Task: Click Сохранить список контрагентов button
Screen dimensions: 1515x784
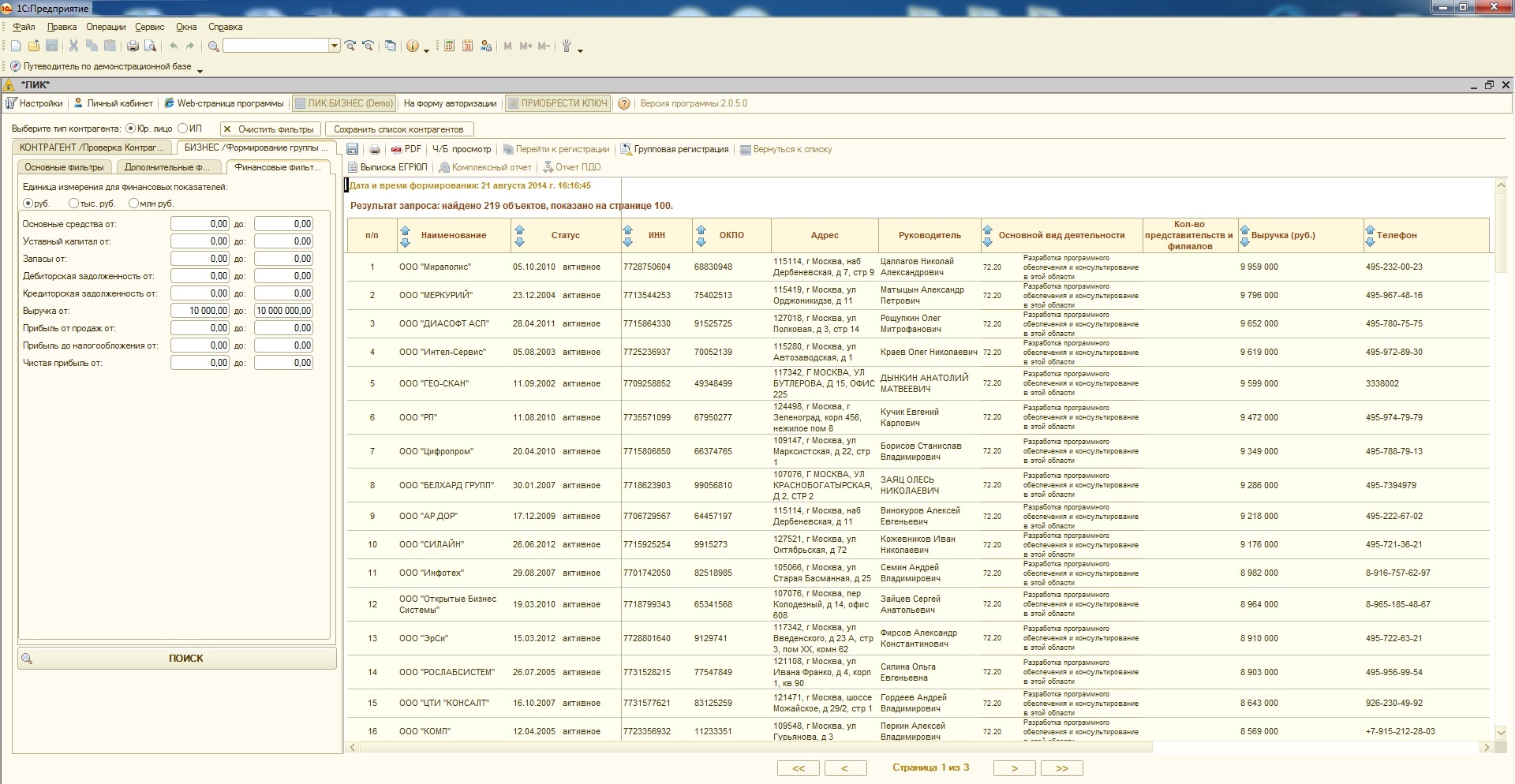Action: pos(399,129)
